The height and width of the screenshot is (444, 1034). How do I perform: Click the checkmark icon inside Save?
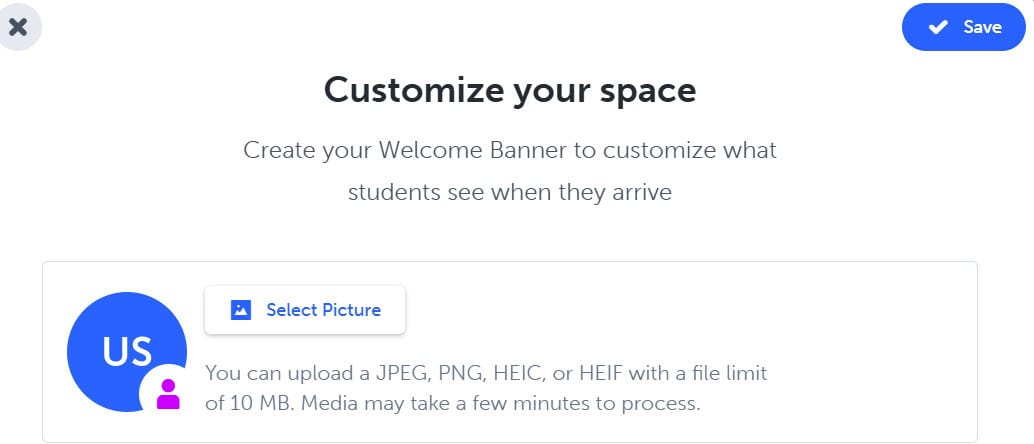938,28
